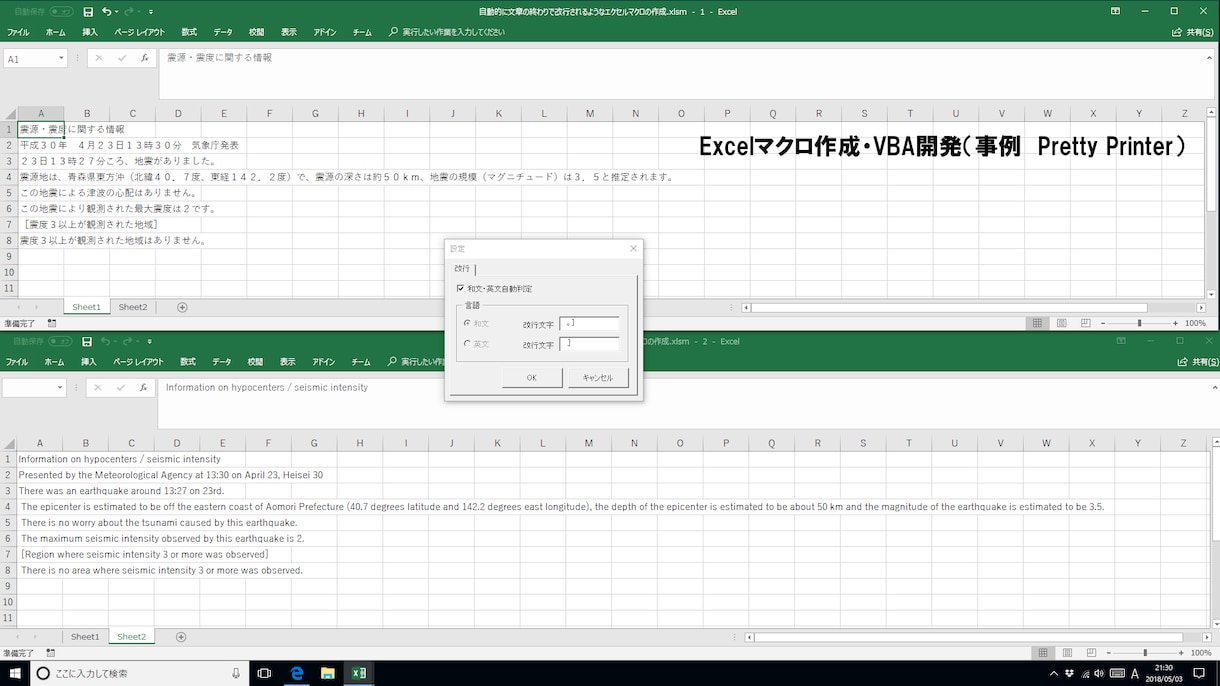Image resolution: width=1220 pixels, height=686 pixels.
Task: Select the 改行 tab in settings dialog
Action: click(462, 268)
